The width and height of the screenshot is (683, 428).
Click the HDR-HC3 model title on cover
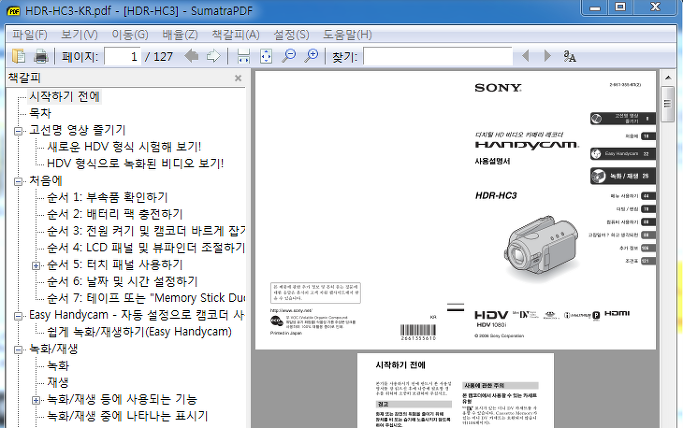[x=496, y=196]
